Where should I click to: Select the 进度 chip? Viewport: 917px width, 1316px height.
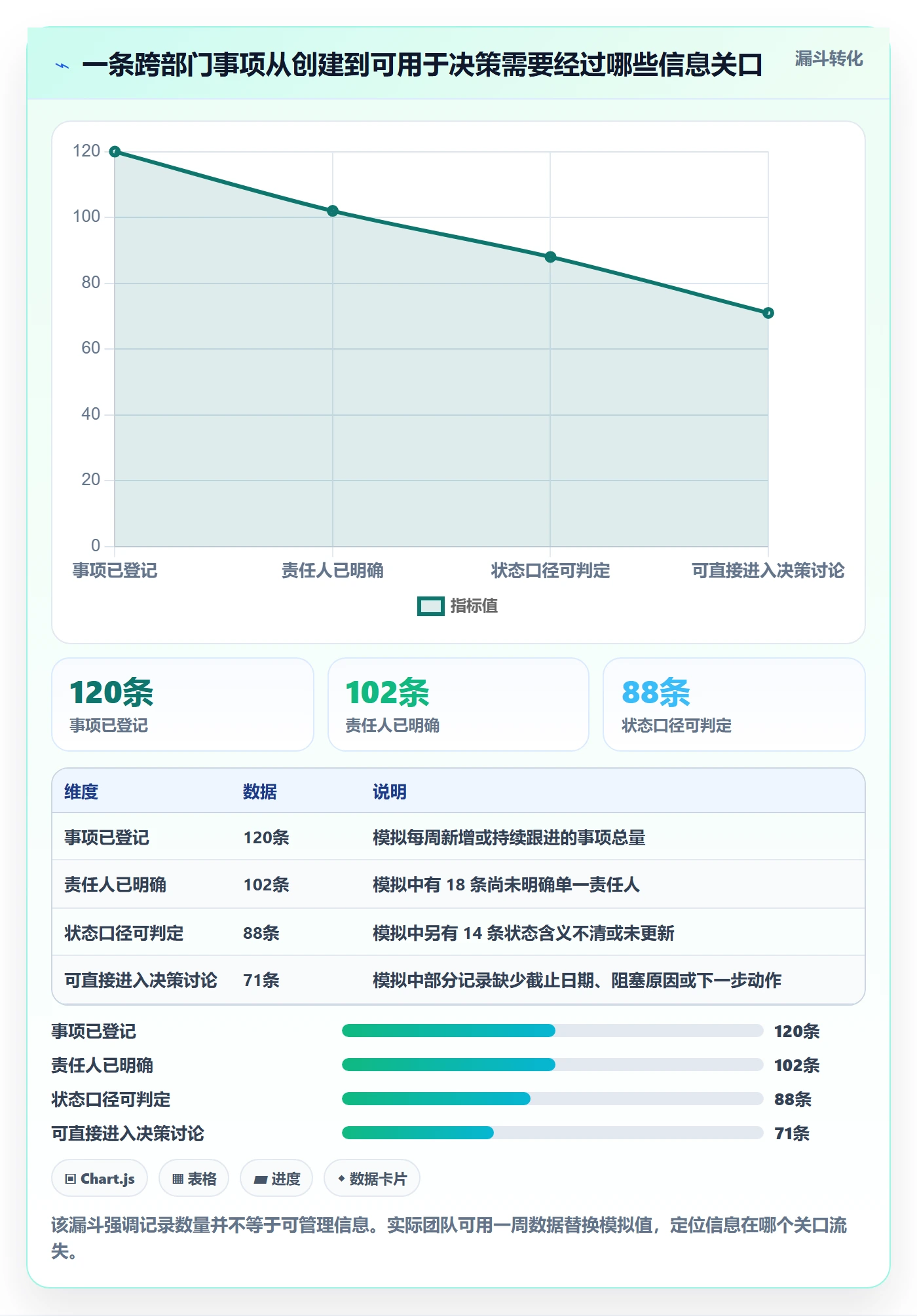[x=276, y=1179]
